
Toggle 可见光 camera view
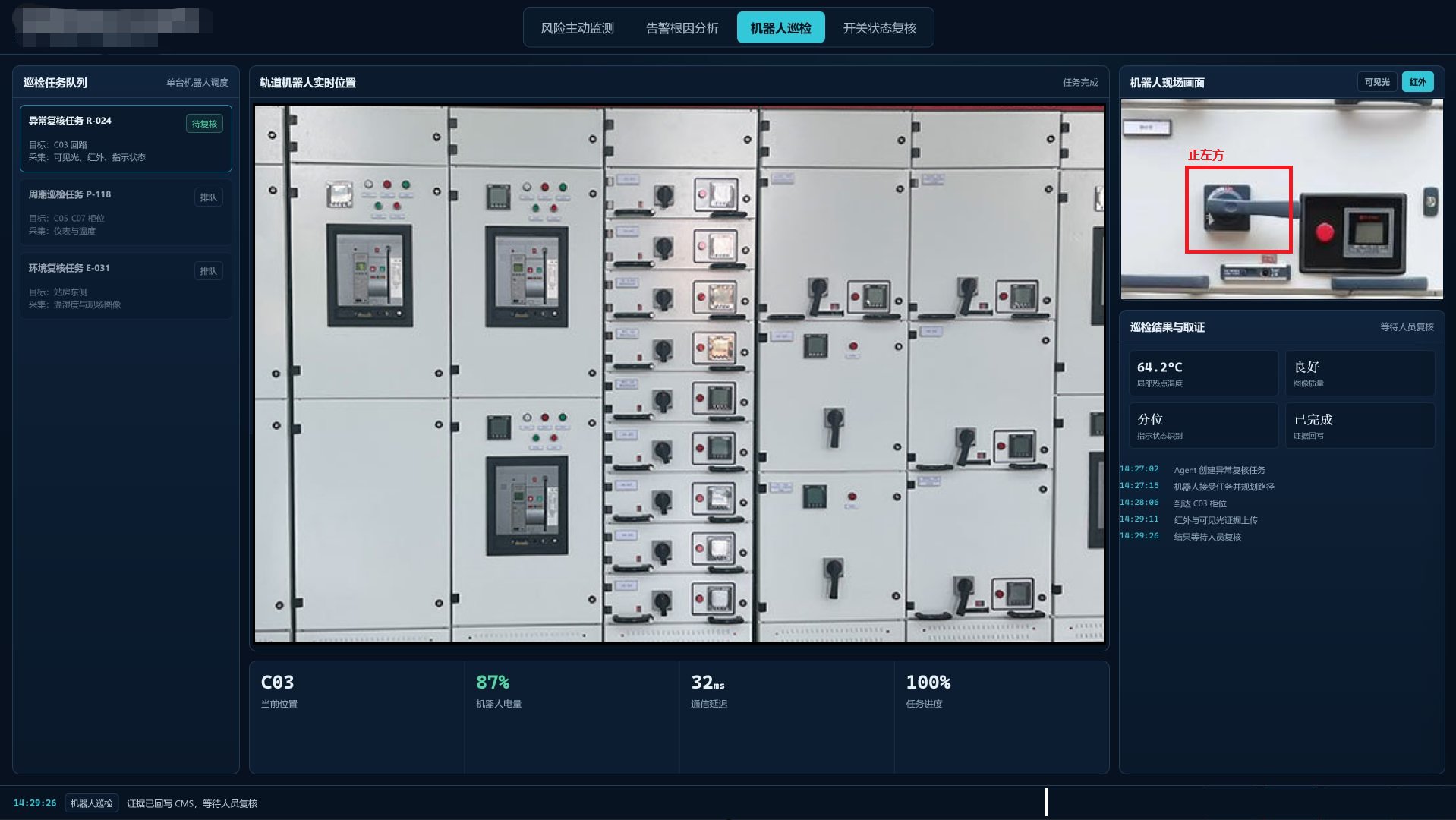coord(1376,82)
